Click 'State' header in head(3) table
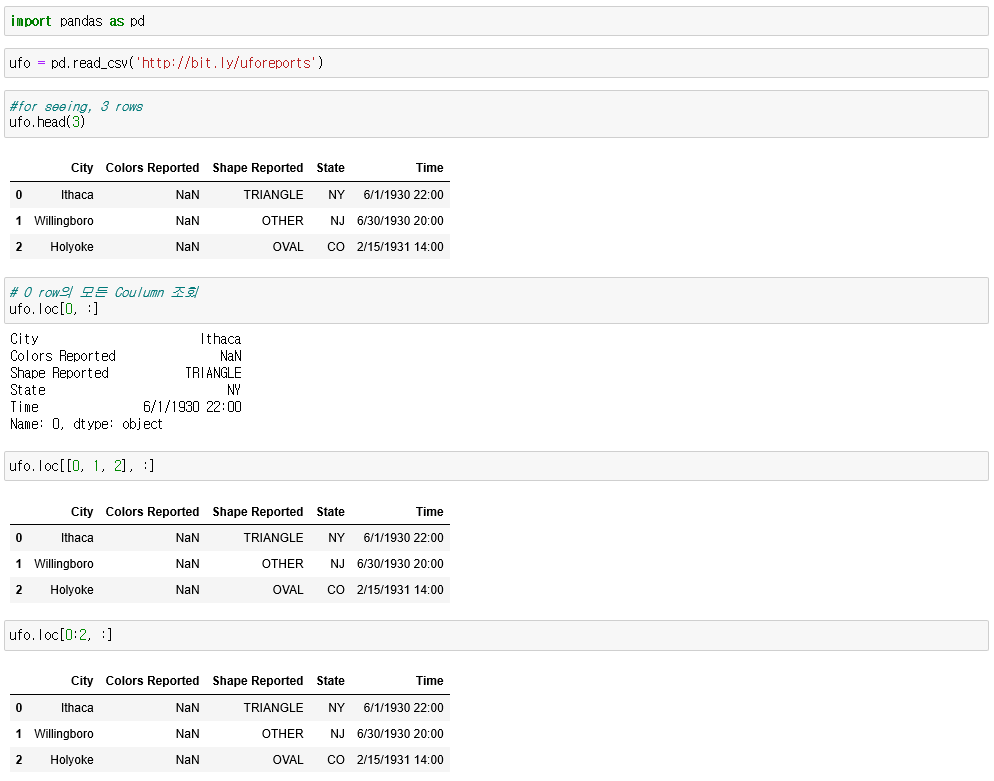Image resolution: width=994 pixels, height=781 pixels. (330, 168)
